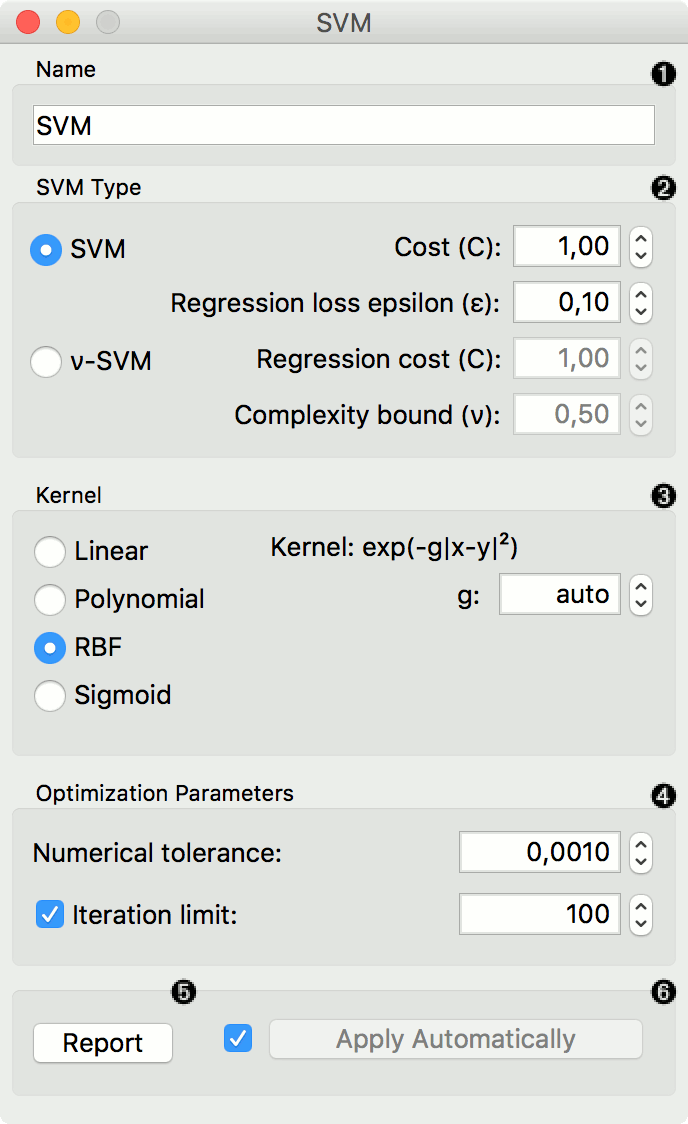The width and height of the screenshot is (688, 1124).
Task: Adjust the Cost (C) stepper arrows
Action: tap(641, 247)
